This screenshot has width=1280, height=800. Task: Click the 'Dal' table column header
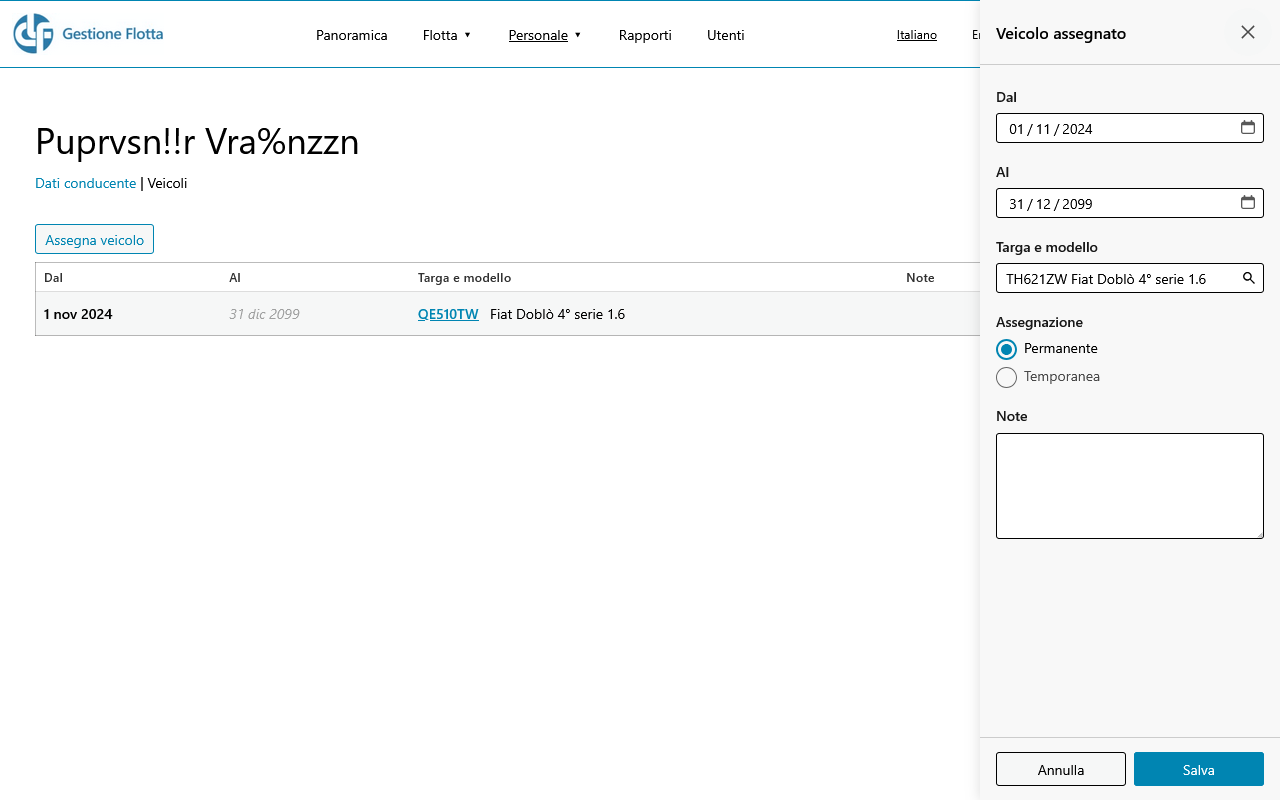coord(53,278)
